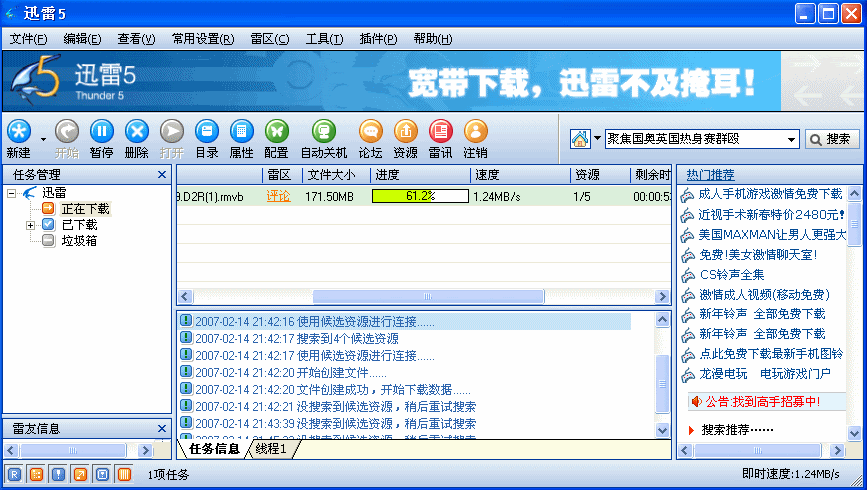Select 已下载 in the task tree
The width and height of the screenshot is (867, 490).
click(80, 225)
